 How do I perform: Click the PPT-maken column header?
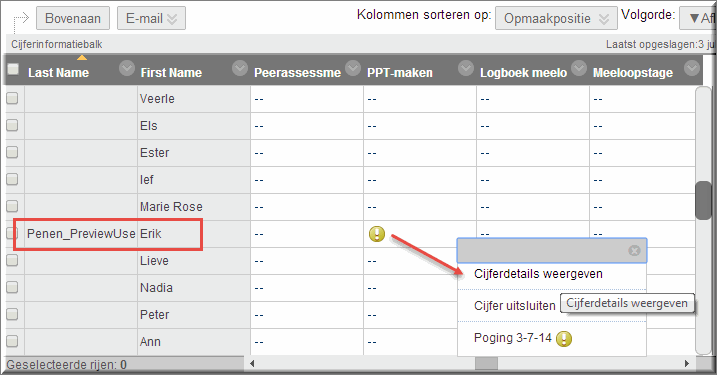click(400, 73)
